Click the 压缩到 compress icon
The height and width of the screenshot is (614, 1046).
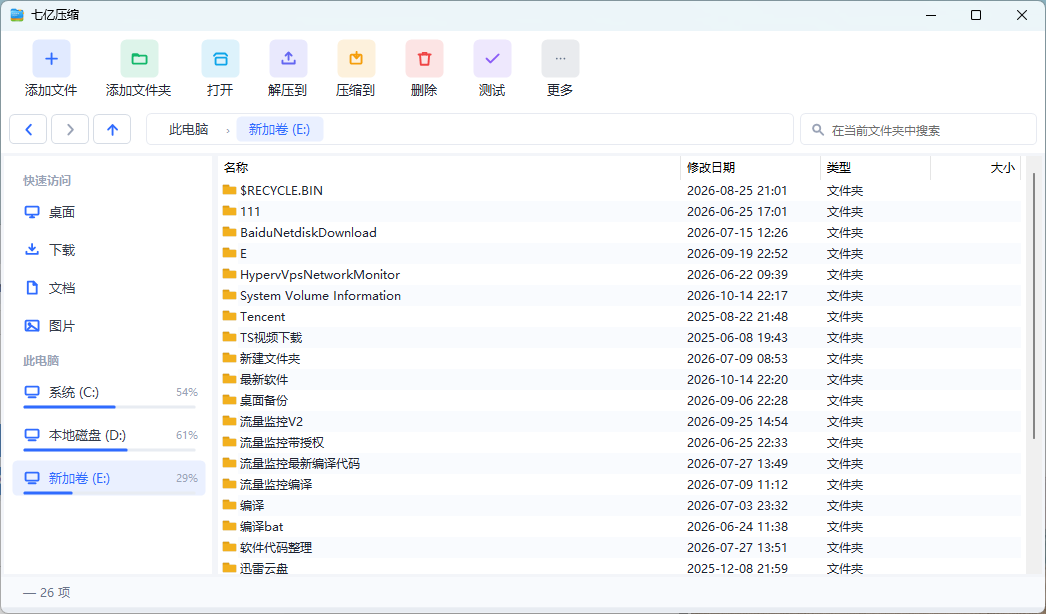click(x=356, y=59)
